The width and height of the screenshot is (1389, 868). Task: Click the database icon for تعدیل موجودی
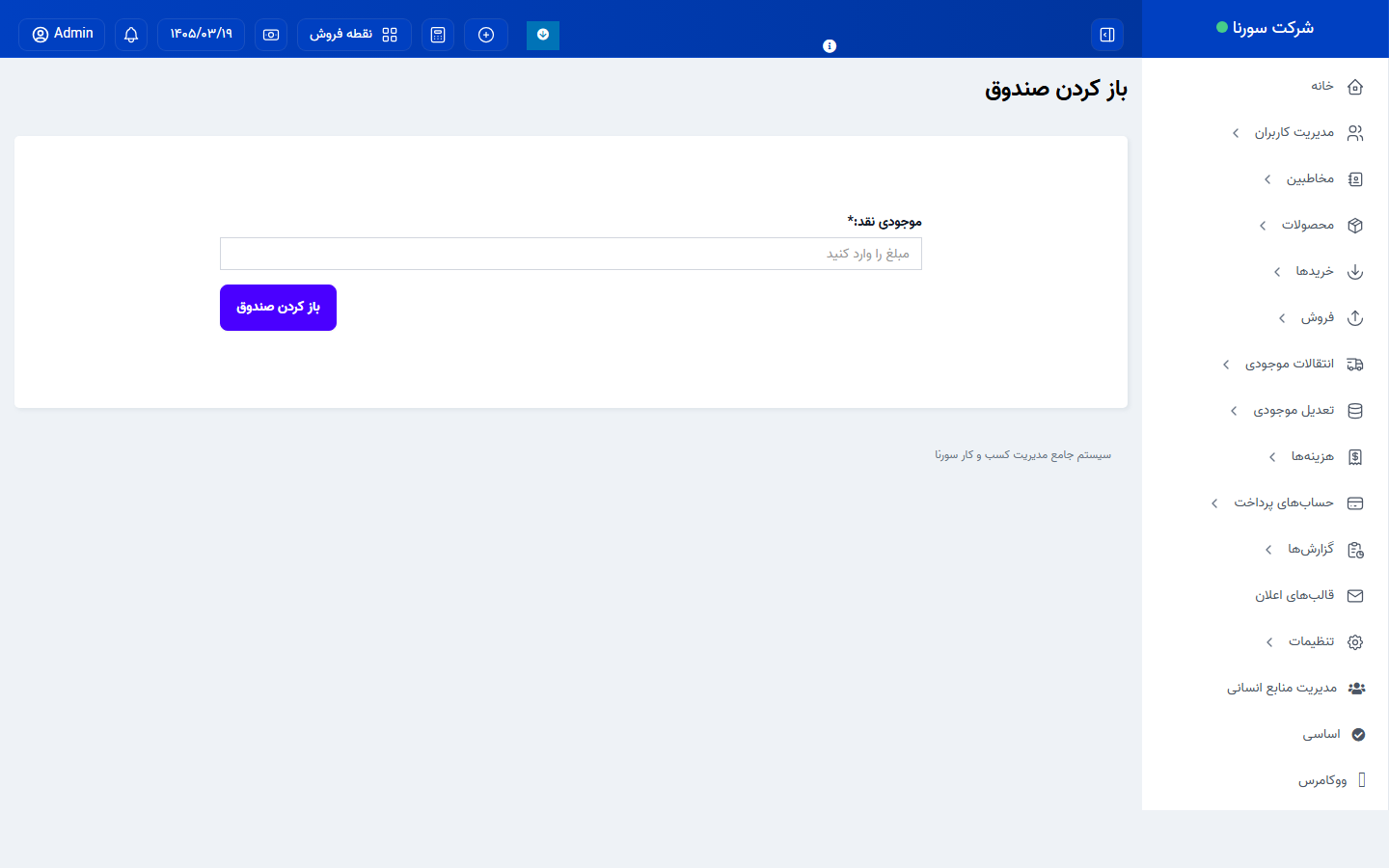tap(1355, 411)
